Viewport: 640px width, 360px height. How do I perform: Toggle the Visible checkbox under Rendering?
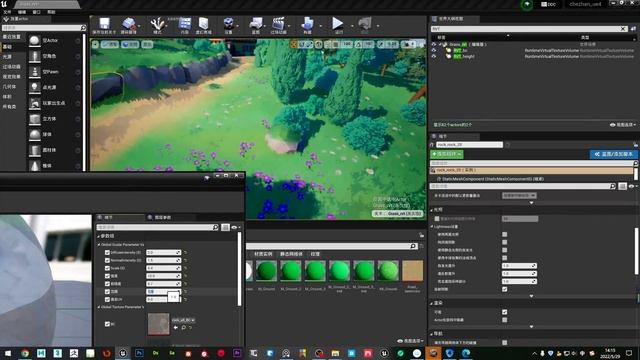tap(504, 312)
